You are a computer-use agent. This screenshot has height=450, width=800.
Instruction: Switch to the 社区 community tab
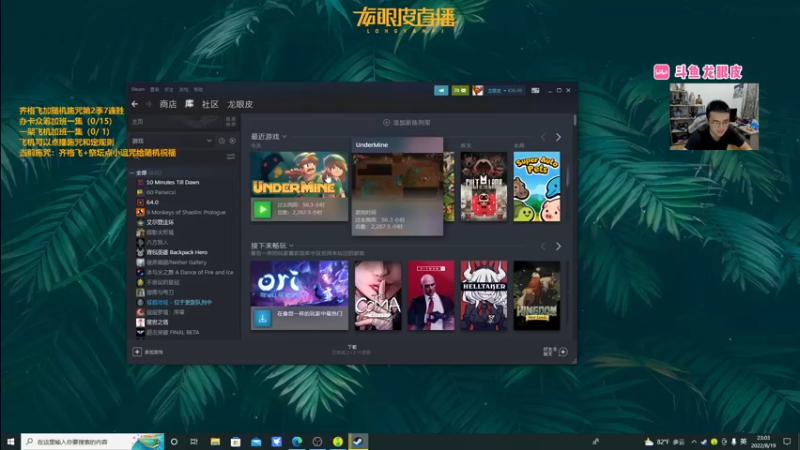point(210,104)
